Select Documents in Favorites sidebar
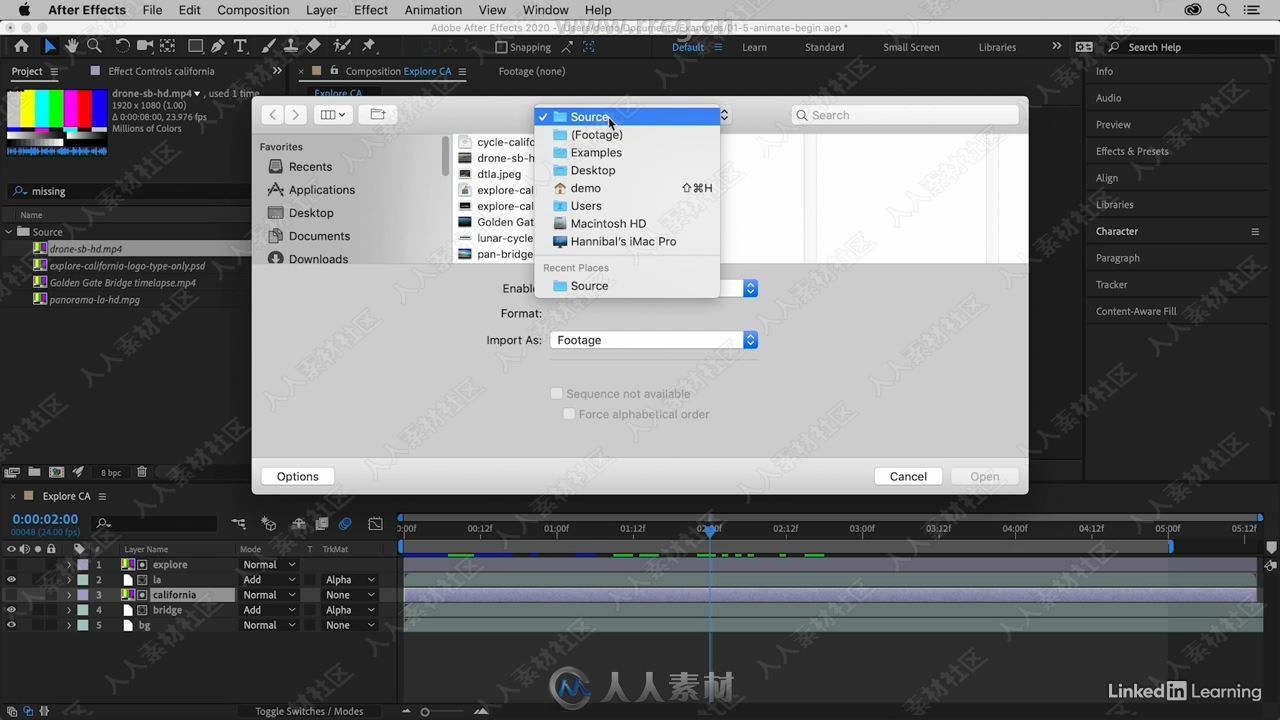The width and height of the screenshot is (1280, 720). [x=319, y=236]
